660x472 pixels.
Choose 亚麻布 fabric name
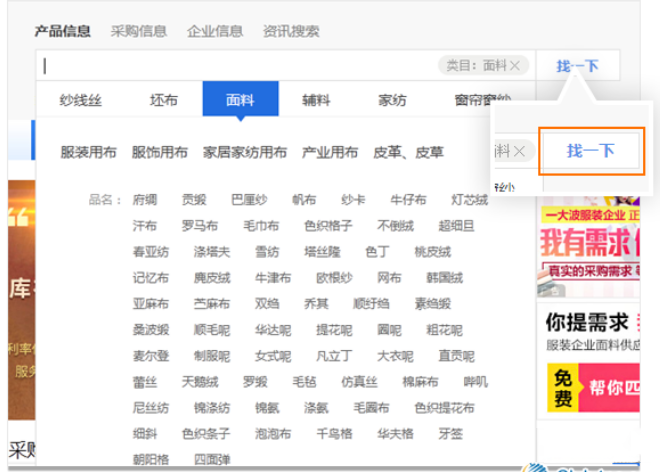click(151, 304)
